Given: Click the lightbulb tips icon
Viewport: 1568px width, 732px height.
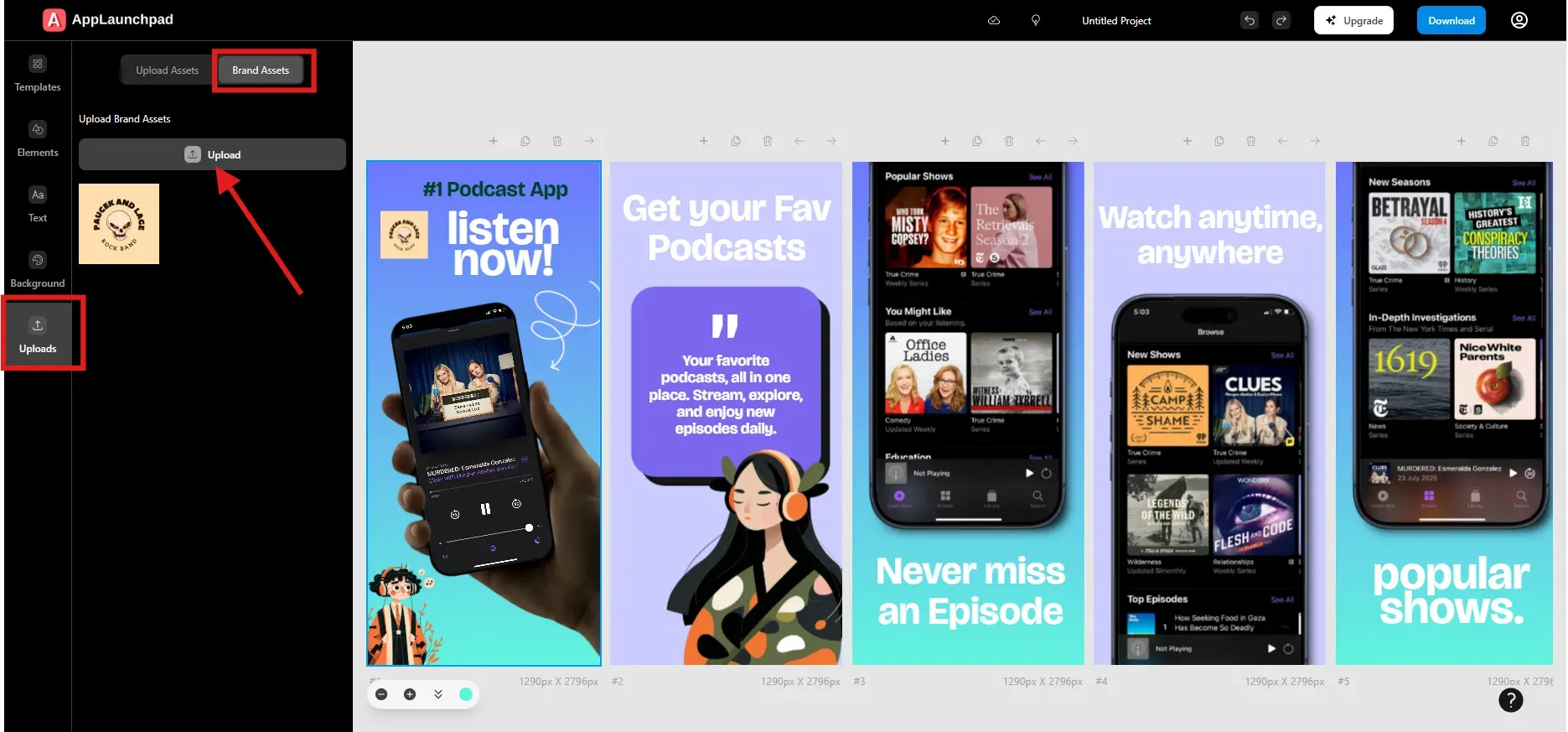Looking at the screenshot, I should [1036, 20].
